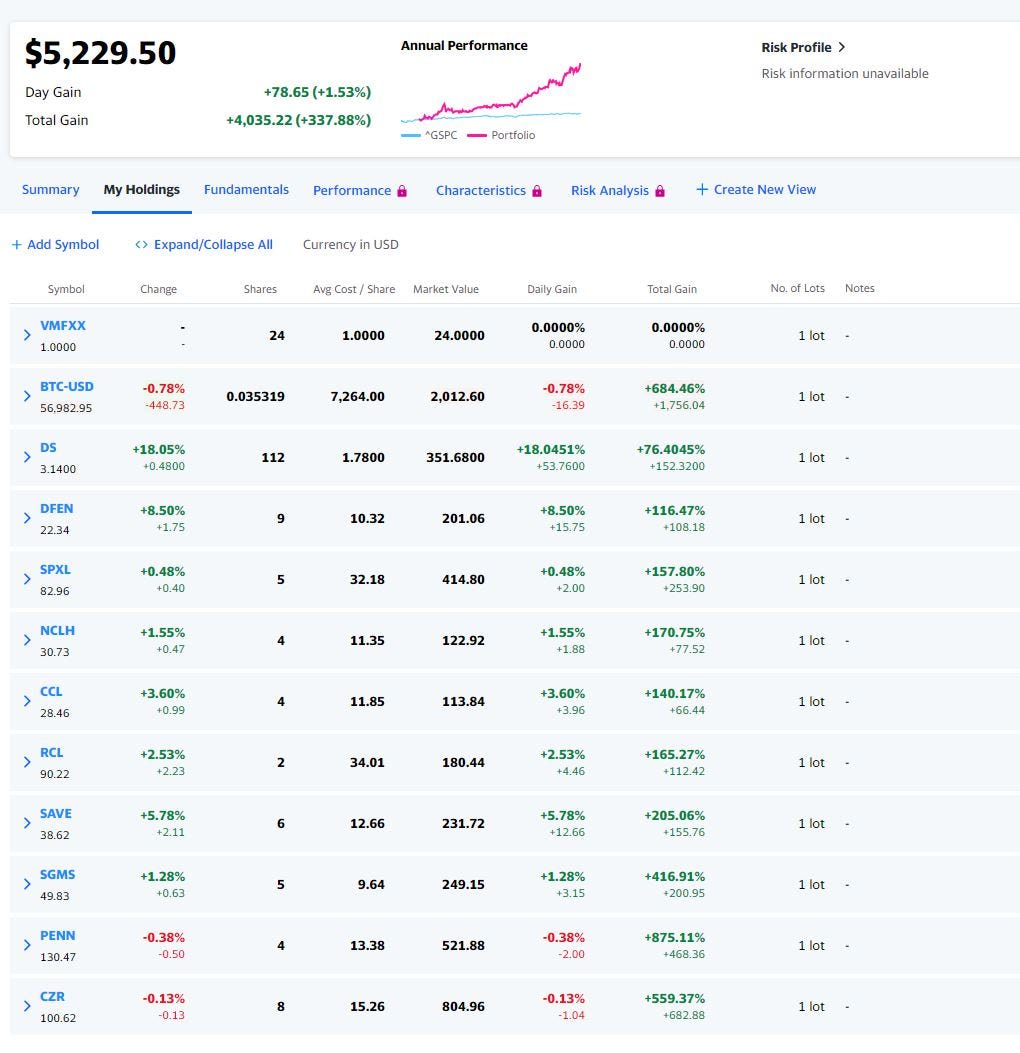Open the SPXL symbol link

tap(55, 569)
